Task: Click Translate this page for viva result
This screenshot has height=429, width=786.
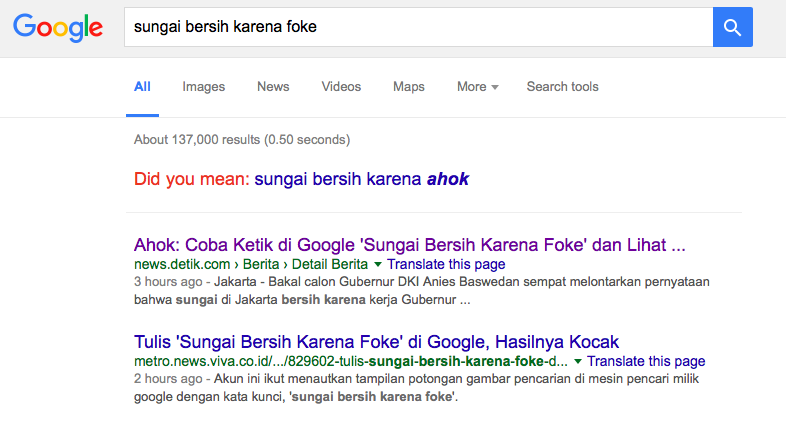Action: coord(646,361)
